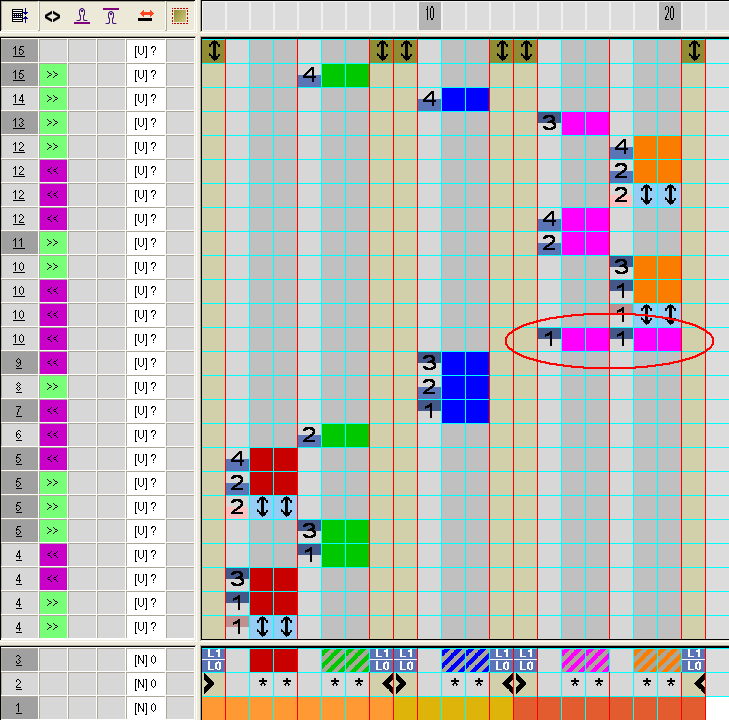
Task: Click the olive square selection icon
Action: tap(179, 16)
